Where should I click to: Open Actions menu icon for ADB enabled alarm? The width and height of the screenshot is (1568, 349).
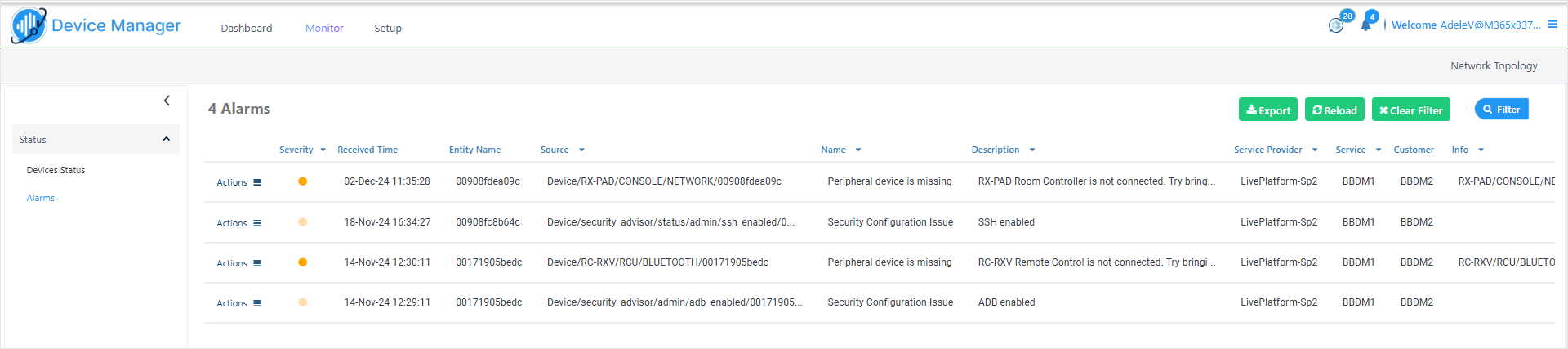tap(257, 303)
